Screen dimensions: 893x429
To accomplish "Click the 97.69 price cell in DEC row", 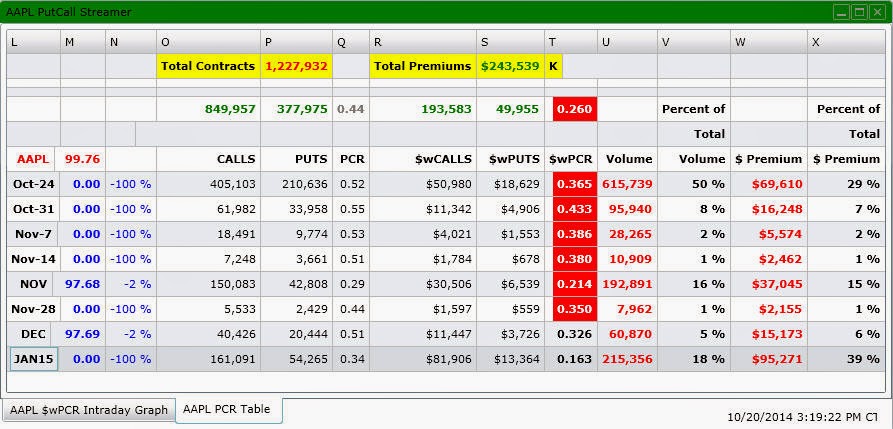I will (x=83, y=334).
